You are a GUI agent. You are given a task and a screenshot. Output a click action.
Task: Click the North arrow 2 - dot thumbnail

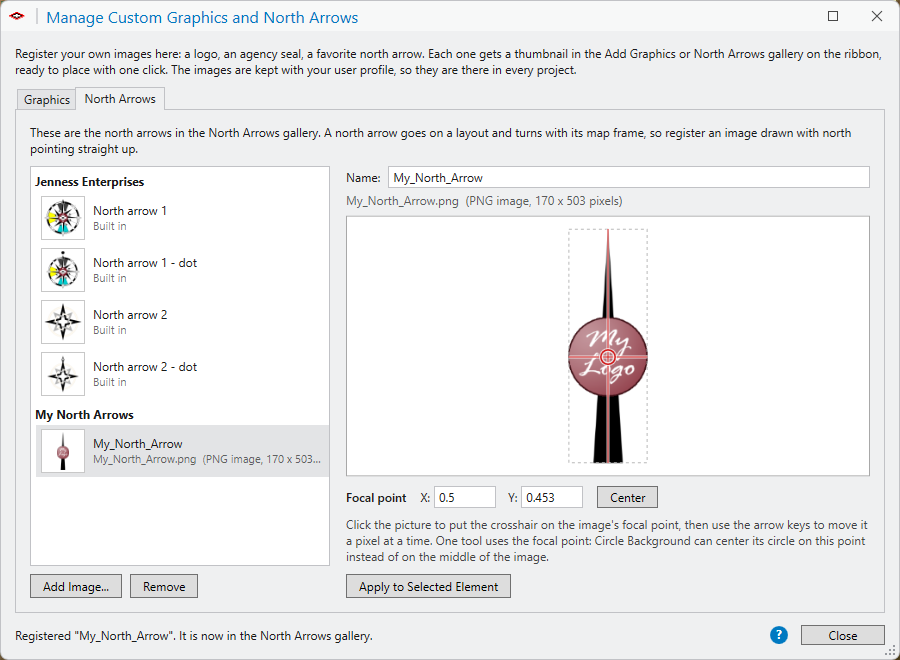(x=63, y=374)
